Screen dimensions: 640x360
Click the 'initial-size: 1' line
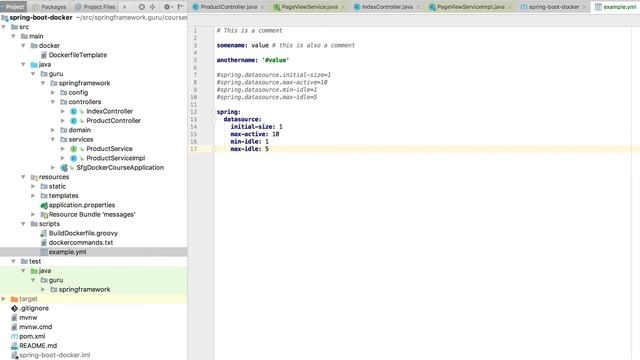(256, 127)
